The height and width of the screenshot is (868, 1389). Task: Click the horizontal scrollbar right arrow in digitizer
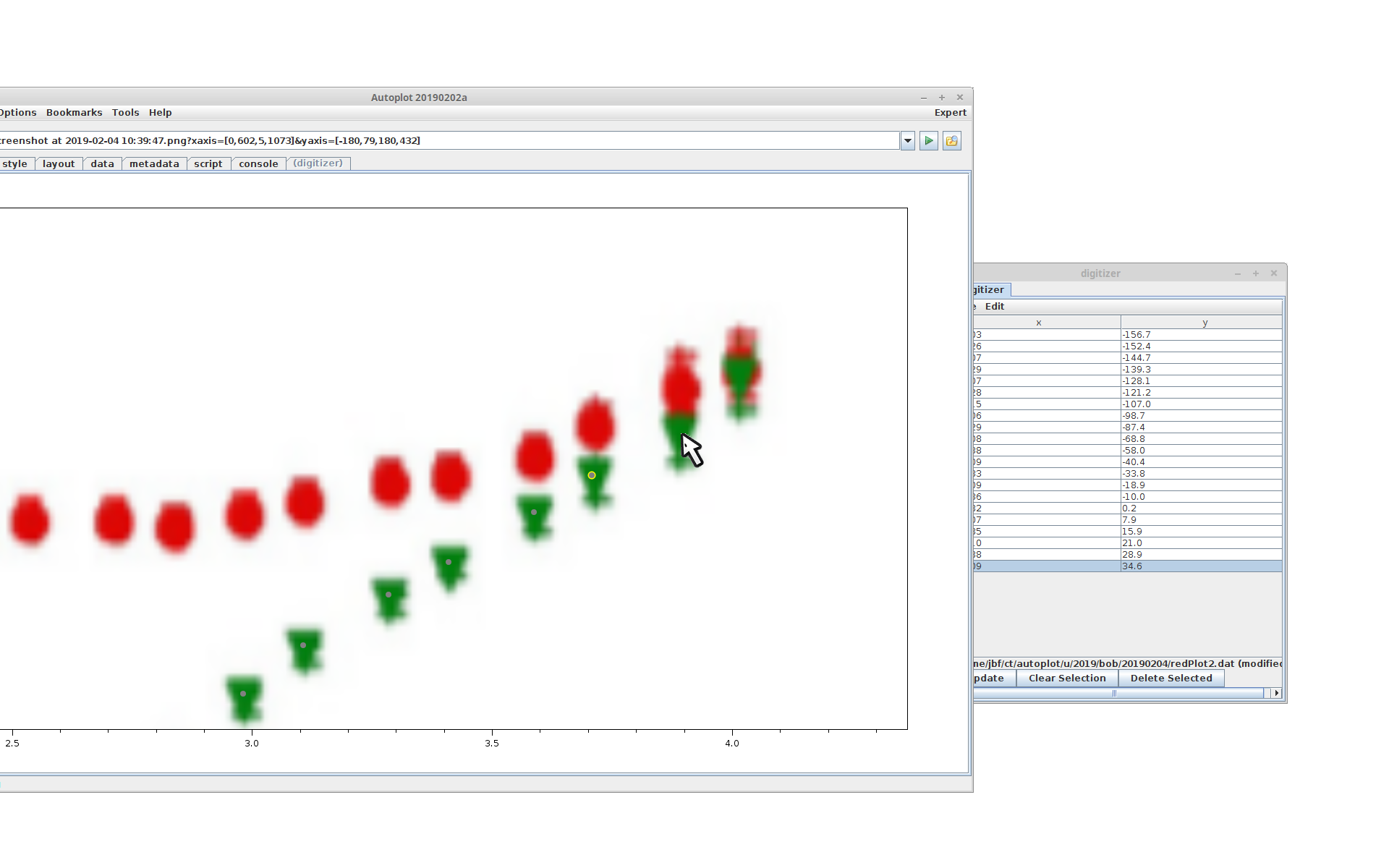coord(1276,694)
